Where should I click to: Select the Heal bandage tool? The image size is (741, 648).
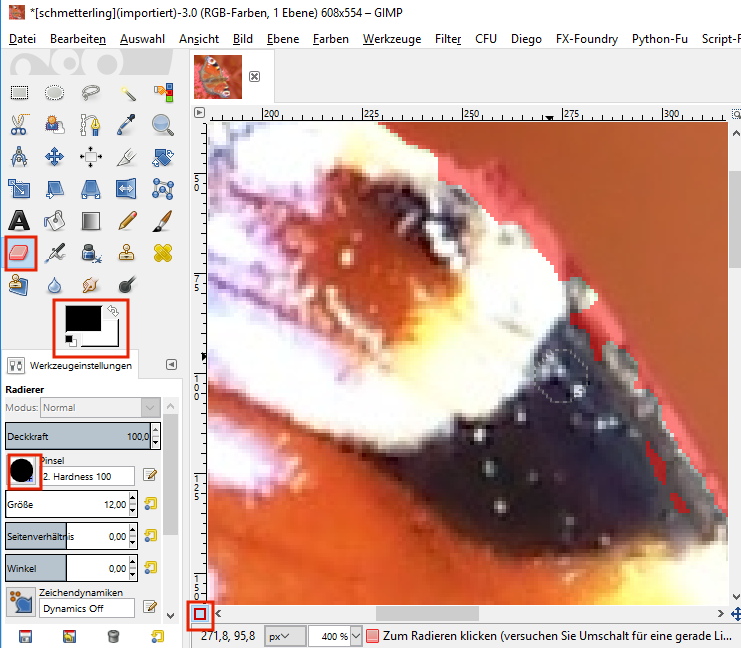(163, 253)
